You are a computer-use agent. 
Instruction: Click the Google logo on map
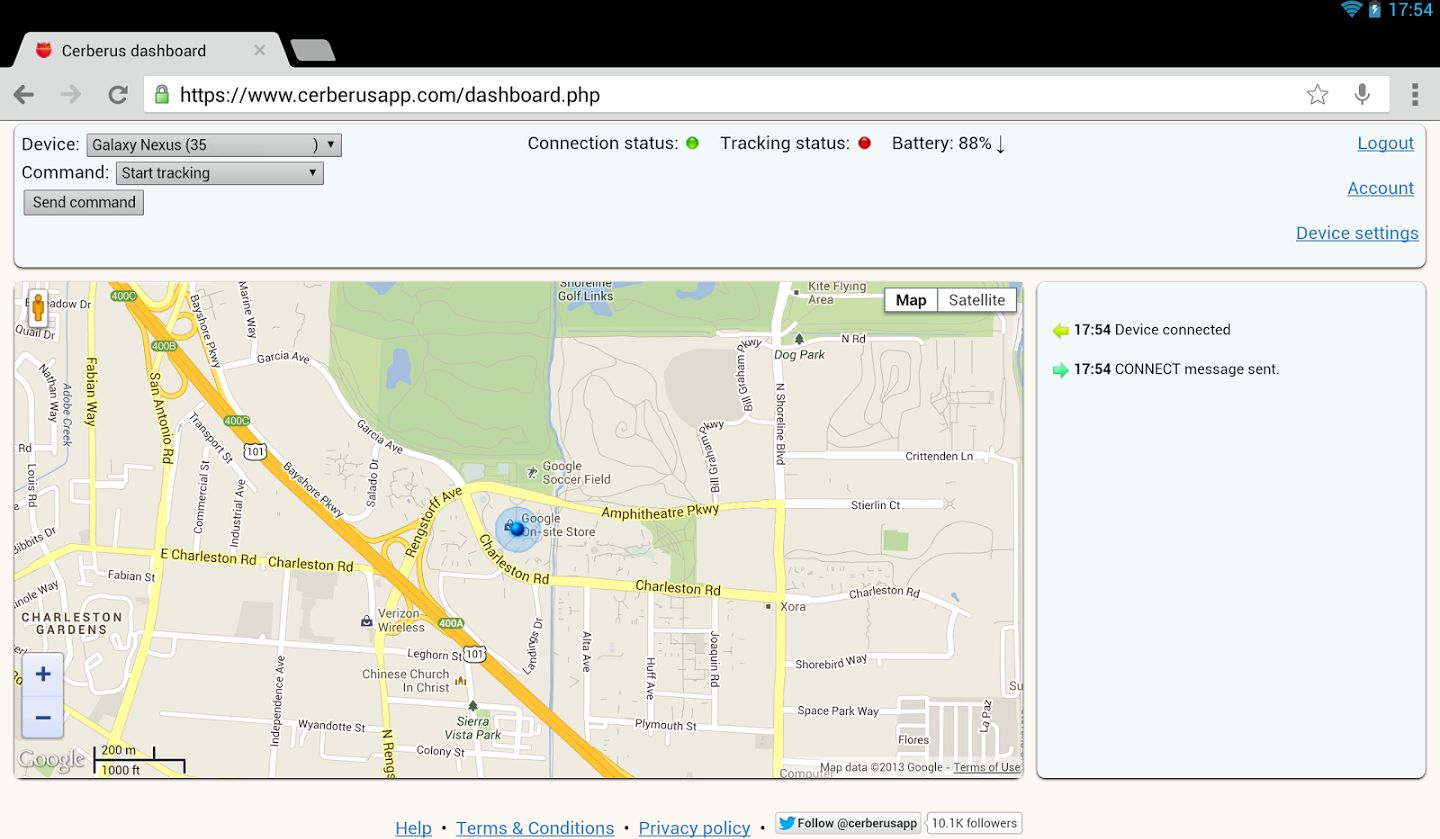click(x=50, y=760)
